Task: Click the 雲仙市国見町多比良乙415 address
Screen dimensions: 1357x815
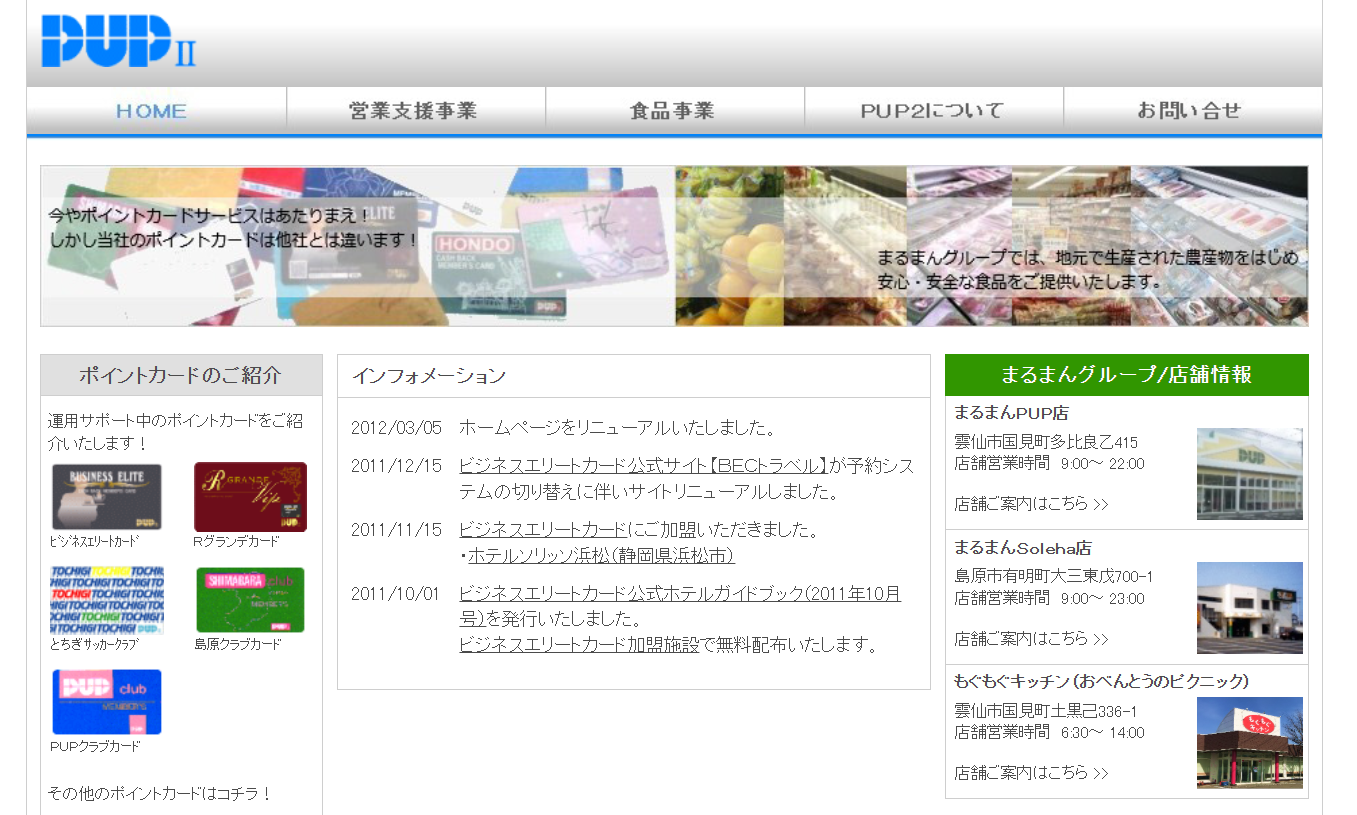Action: point(1046,442)
